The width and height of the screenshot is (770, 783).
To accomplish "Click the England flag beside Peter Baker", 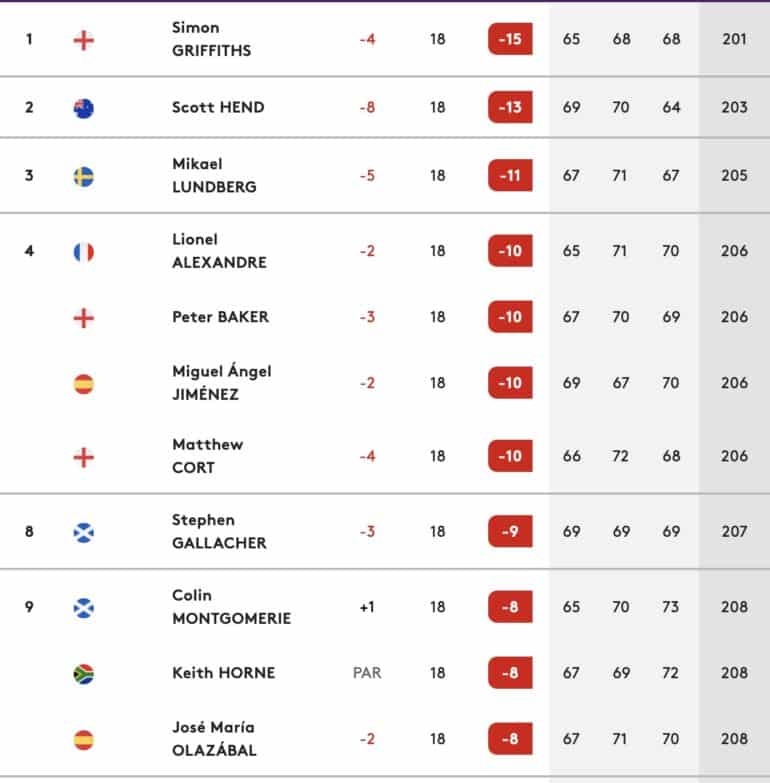I will point(83,318).
